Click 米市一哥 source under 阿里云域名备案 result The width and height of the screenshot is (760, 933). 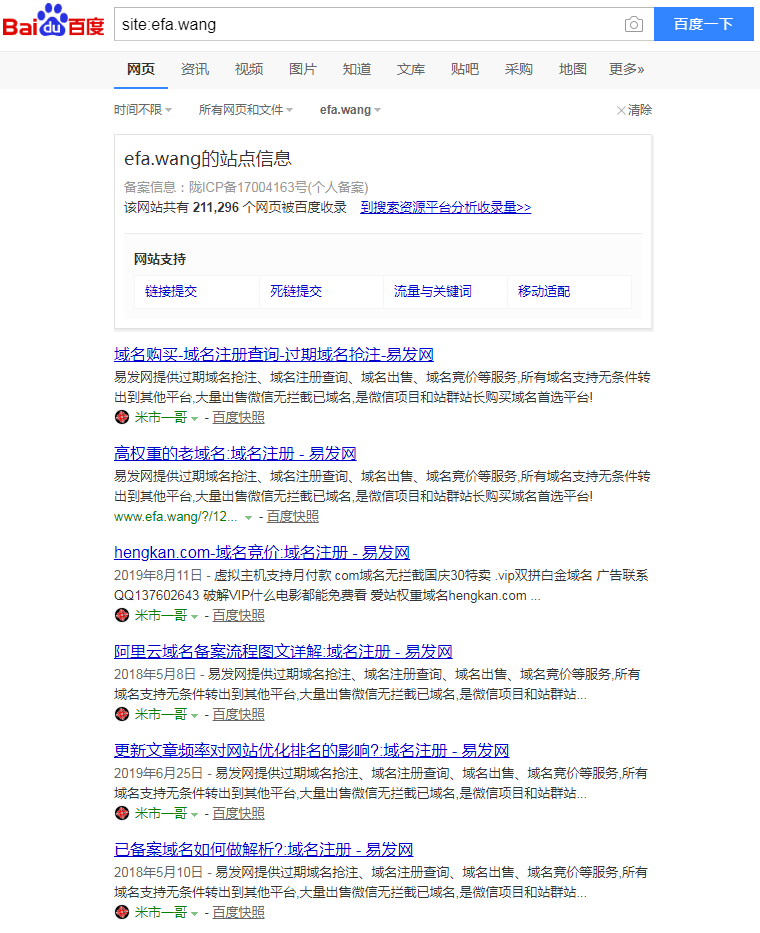point(161,715)
